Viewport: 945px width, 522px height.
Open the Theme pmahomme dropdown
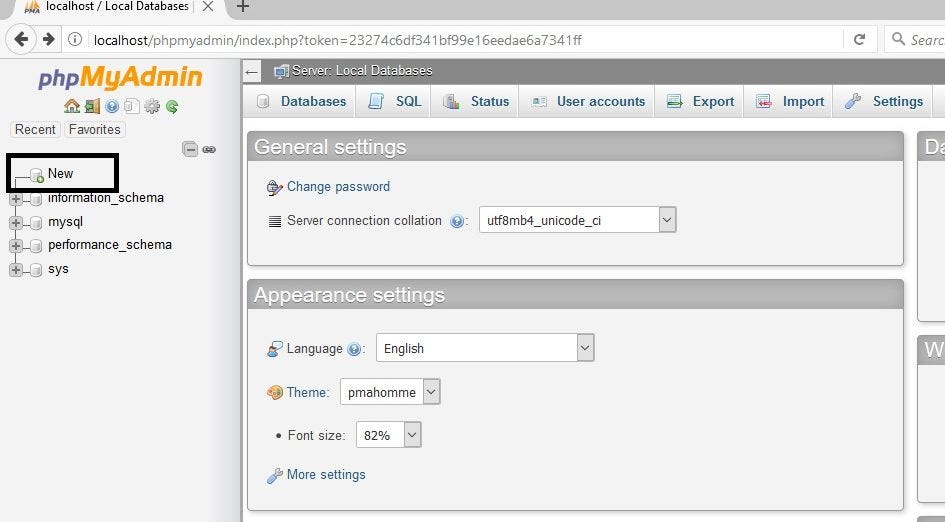390,392
